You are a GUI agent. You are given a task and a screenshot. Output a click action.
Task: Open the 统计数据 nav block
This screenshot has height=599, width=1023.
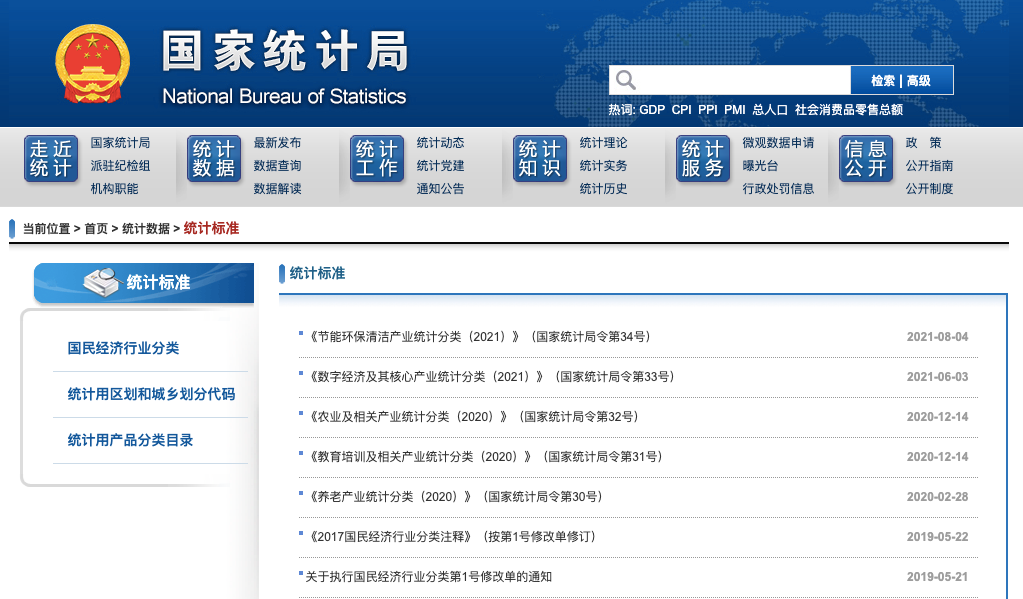214,159
